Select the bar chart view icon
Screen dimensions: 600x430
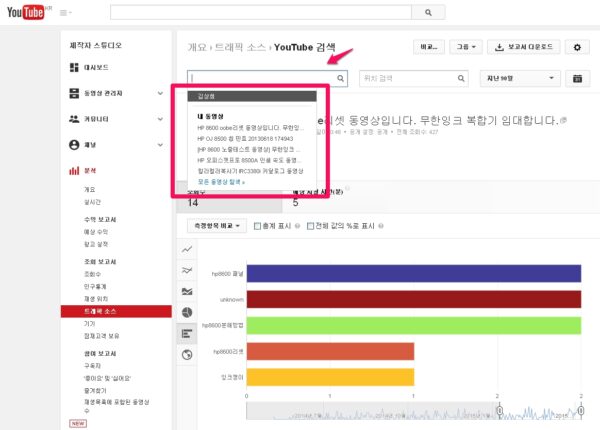[x=187, y=334]
